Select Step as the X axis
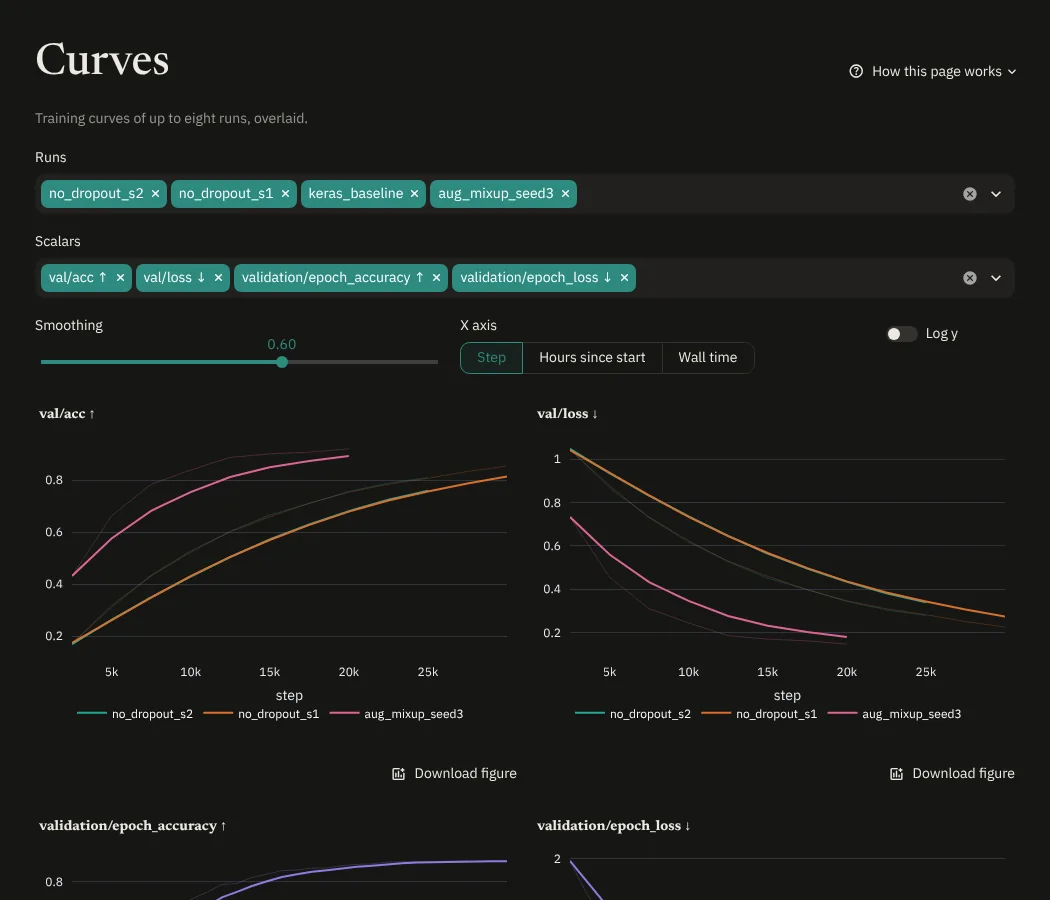 492,358
